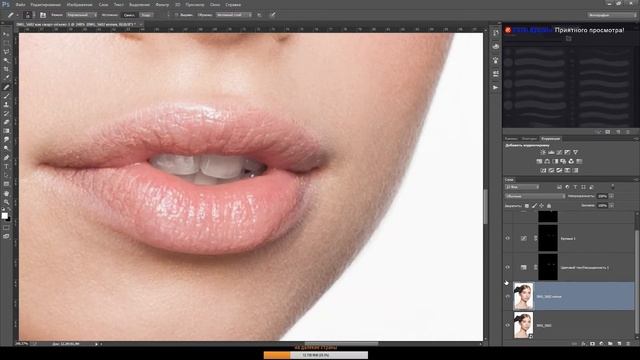This screenshot has height=360, width=640.
Task: Add a Threshold adjustment
Action: [x=559, y=170]
